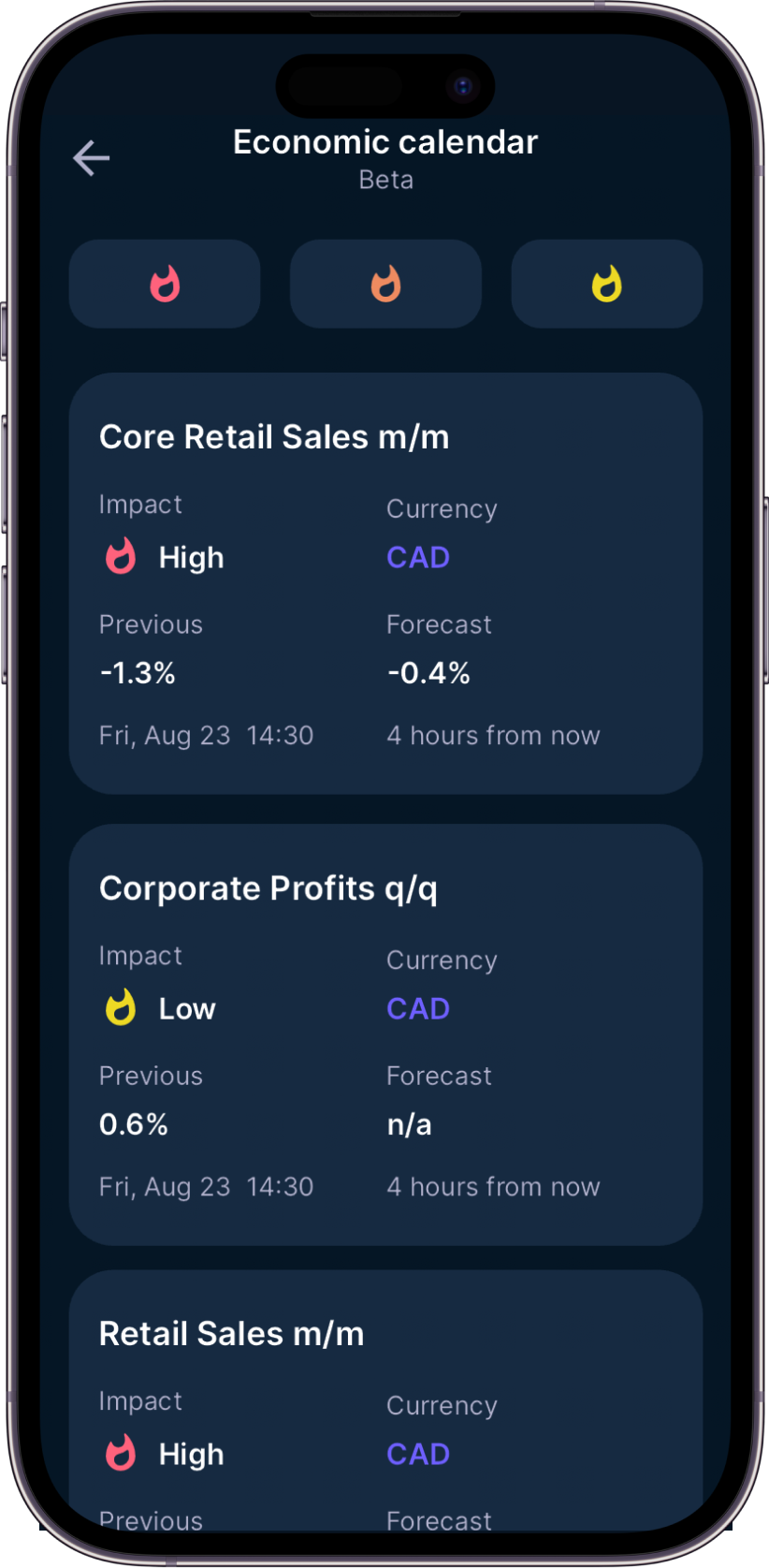Toggle the orange medium-impact flame filter

(x=385, y=284)
